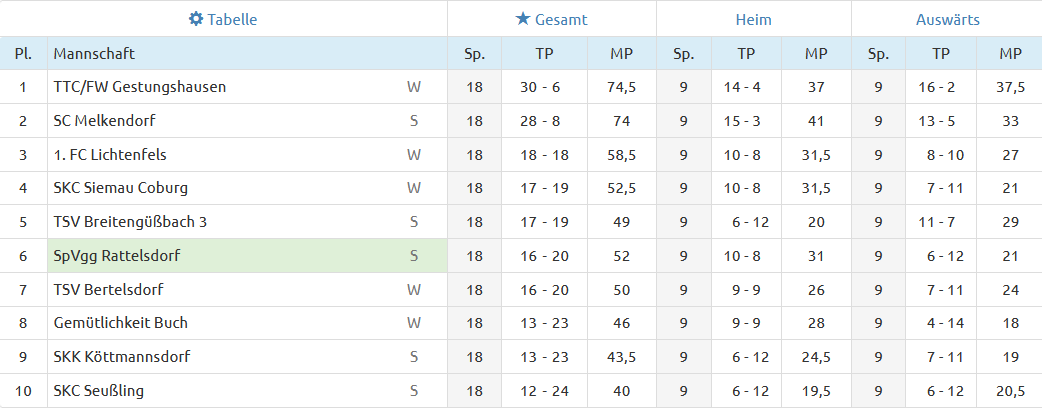Click the Pl. column header
The width and height of the screenshot is (1042, 408).
point(23,54)
